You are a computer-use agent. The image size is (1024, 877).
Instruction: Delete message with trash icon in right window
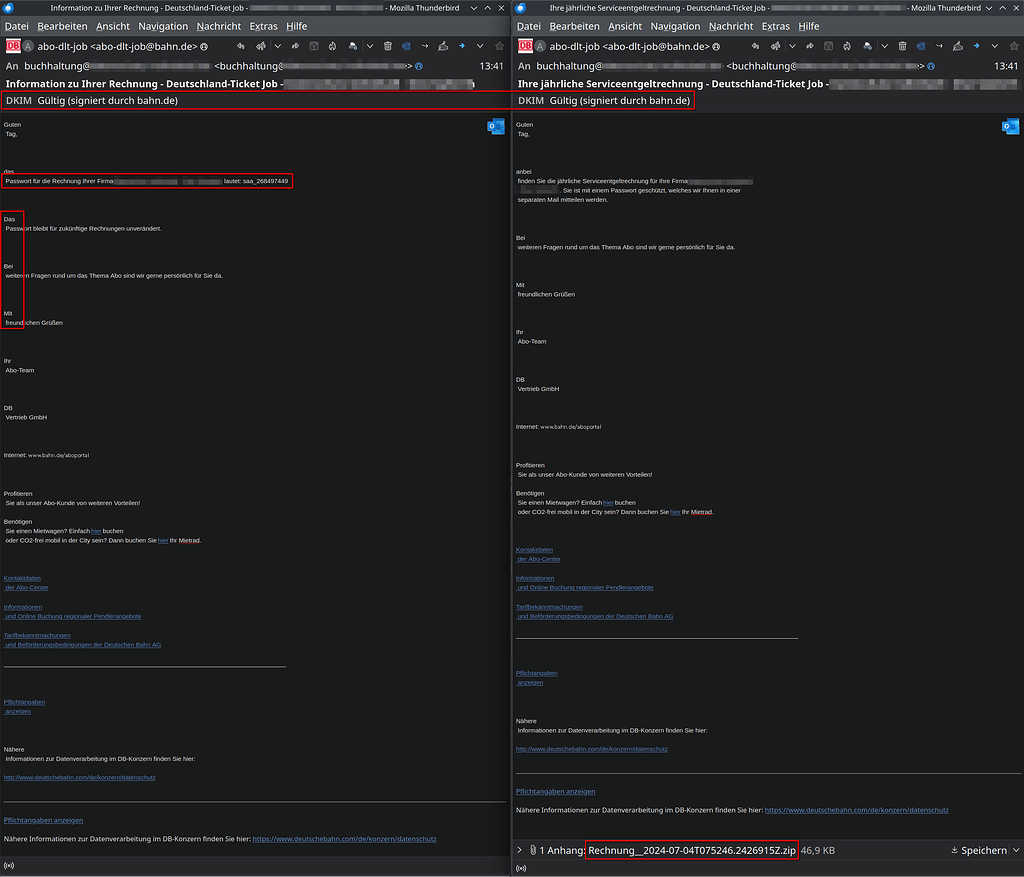point(902,46)
